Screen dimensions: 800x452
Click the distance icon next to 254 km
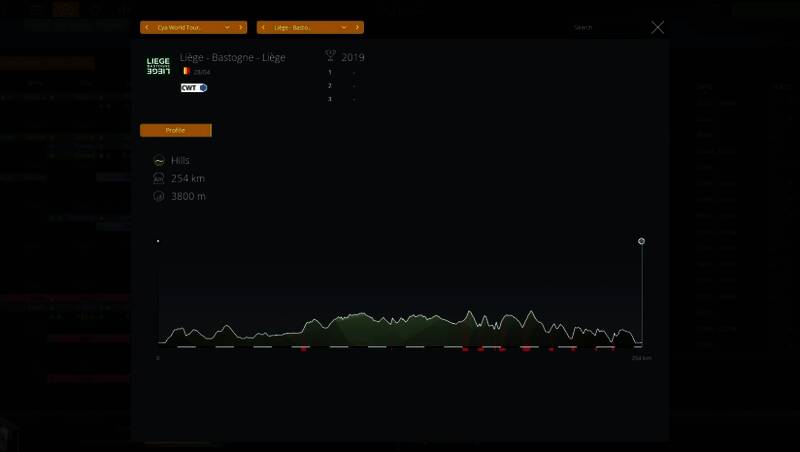coord(159,178)
